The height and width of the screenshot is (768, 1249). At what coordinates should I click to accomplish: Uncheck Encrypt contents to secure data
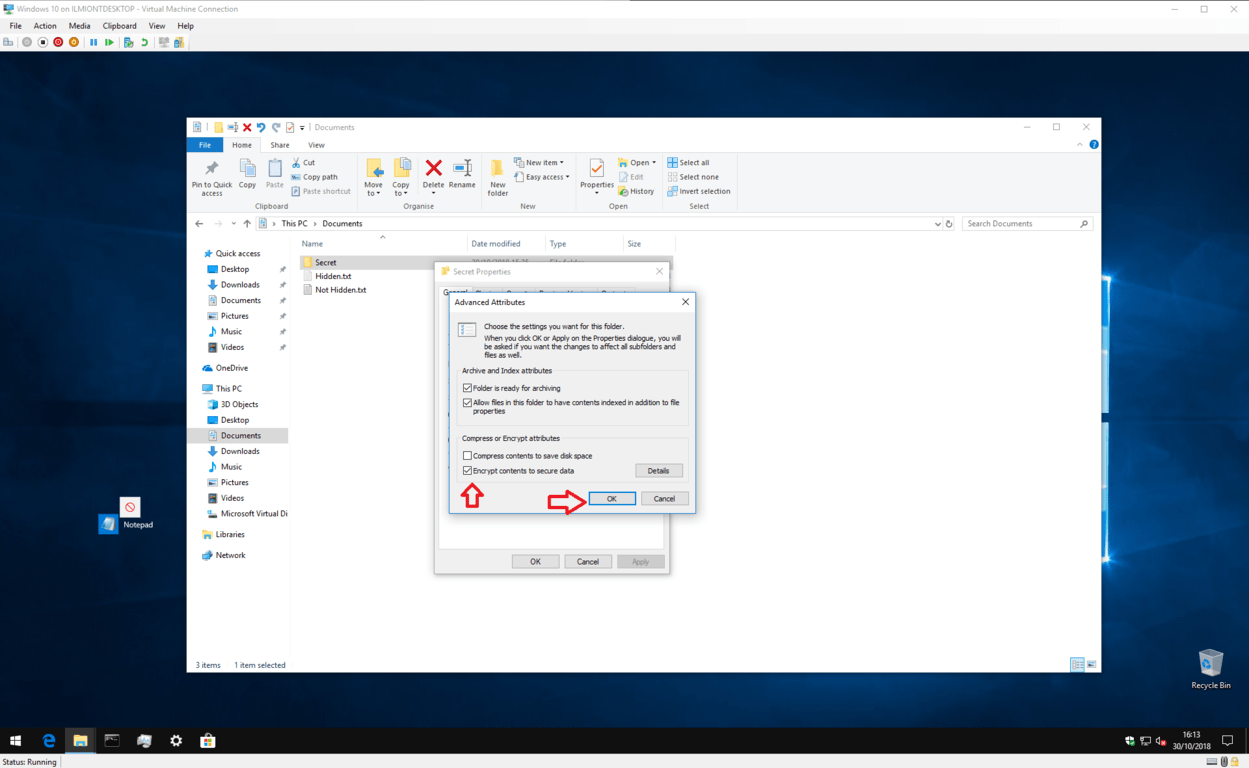[x=467, y=471]
